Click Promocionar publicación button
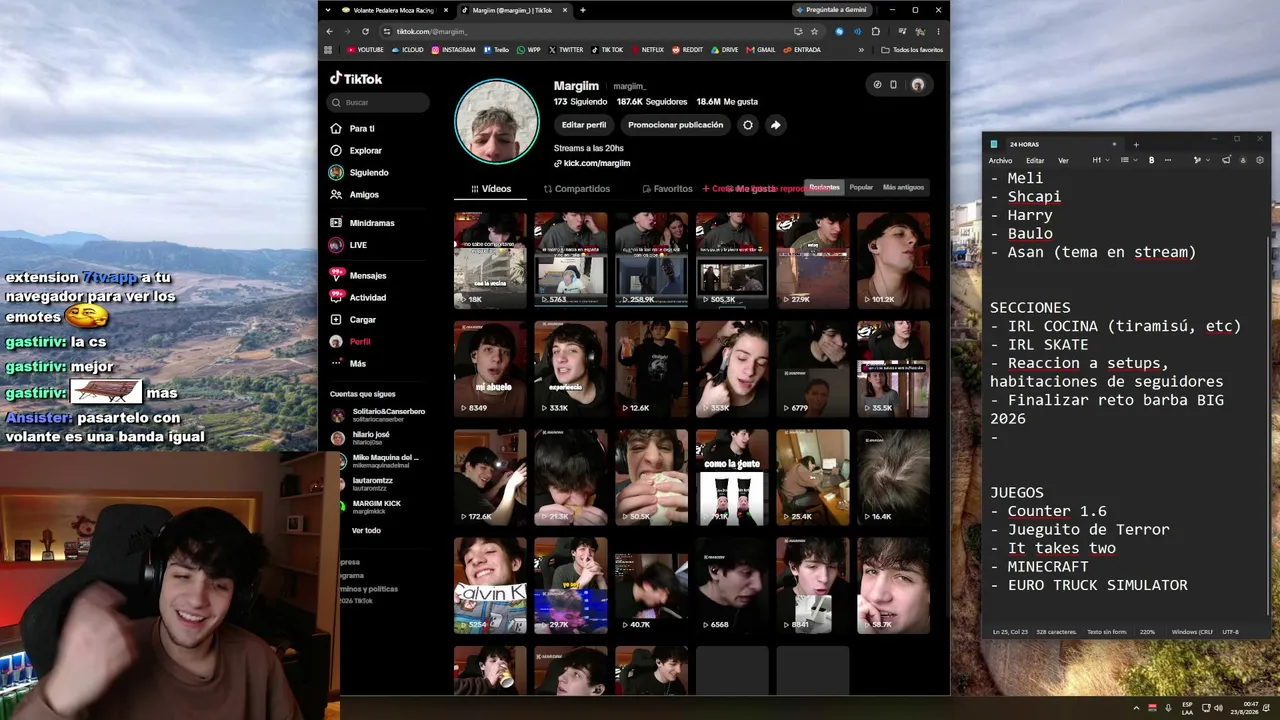 (x=676, y=125)
